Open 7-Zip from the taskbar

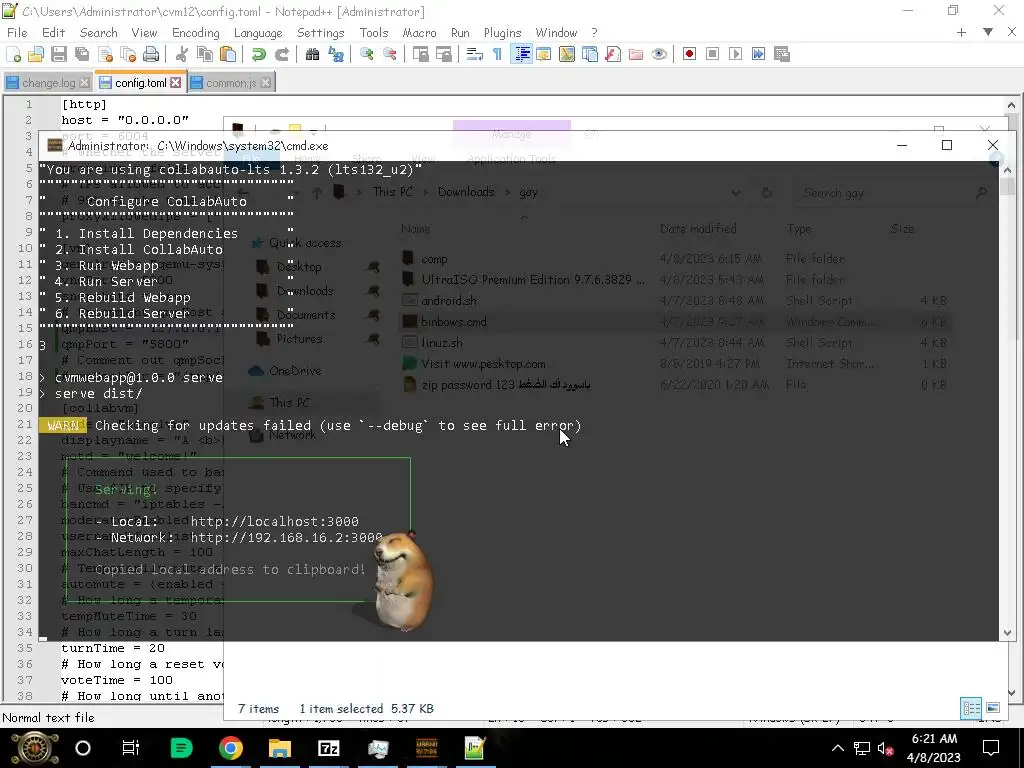tap(328, 748)
